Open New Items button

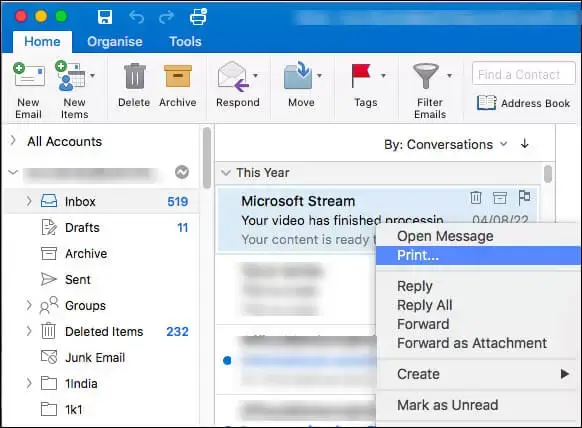[x=75, y=90]
